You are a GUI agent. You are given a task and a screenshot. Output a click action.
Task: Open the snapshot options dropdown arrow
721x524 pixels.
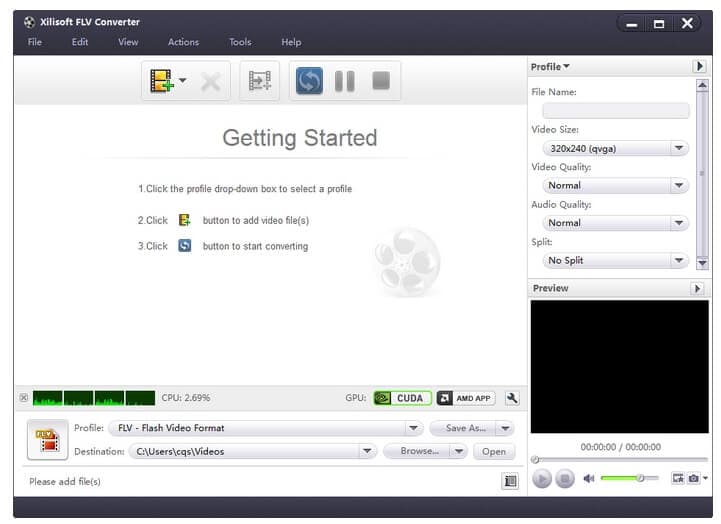point(705,478)
